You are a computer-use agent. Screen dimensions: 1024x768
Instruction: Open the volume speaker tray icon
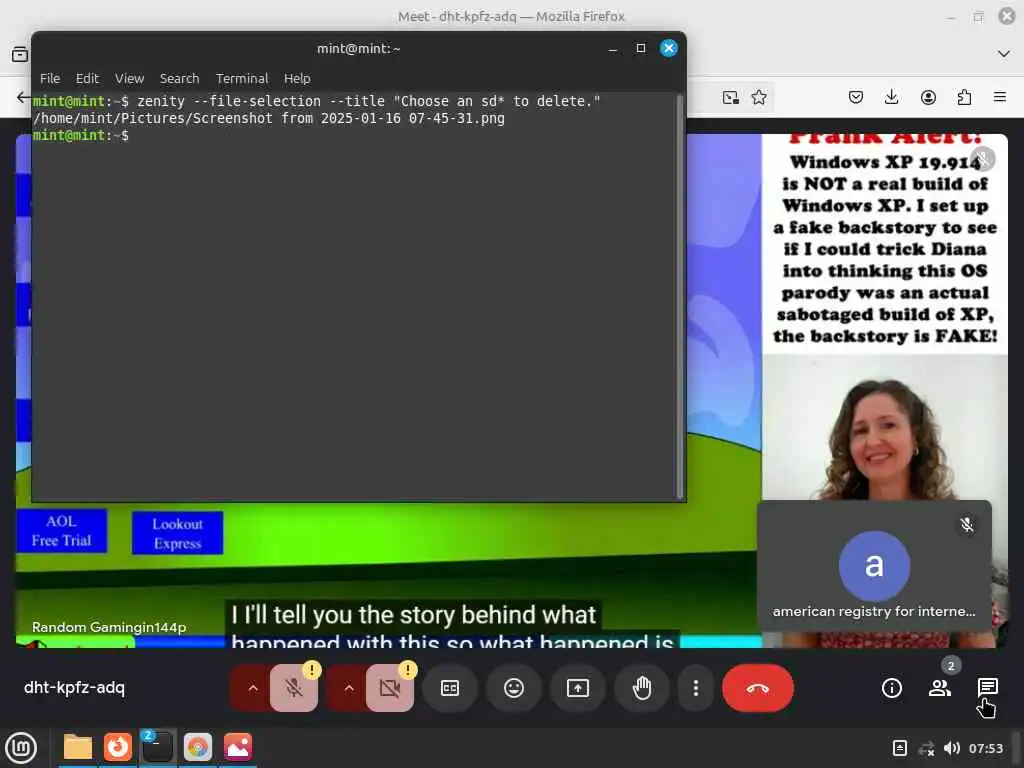(x=952, y=748)
